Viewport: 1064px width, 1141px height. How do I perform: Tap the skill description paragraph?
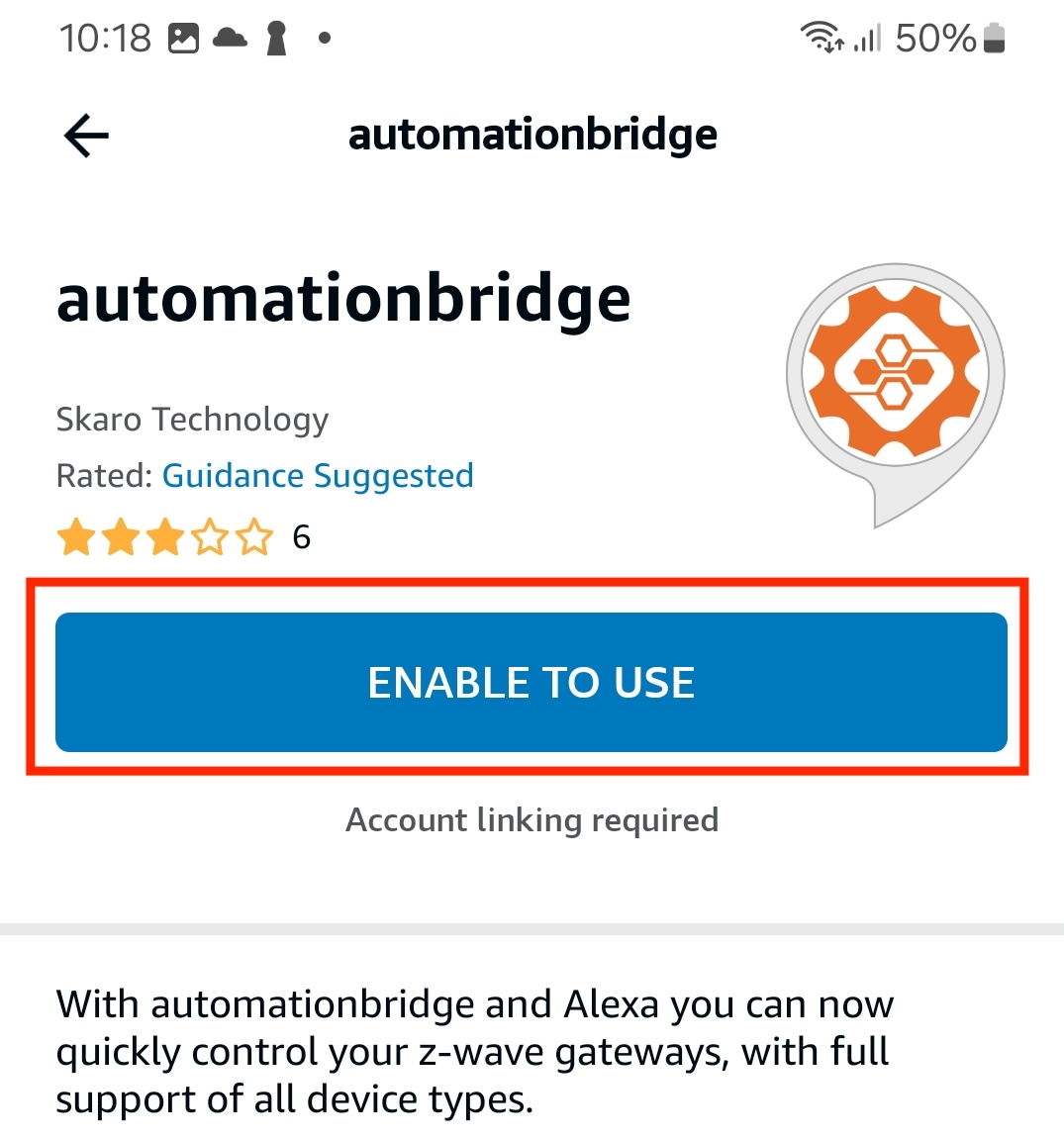click(475, 1051)
